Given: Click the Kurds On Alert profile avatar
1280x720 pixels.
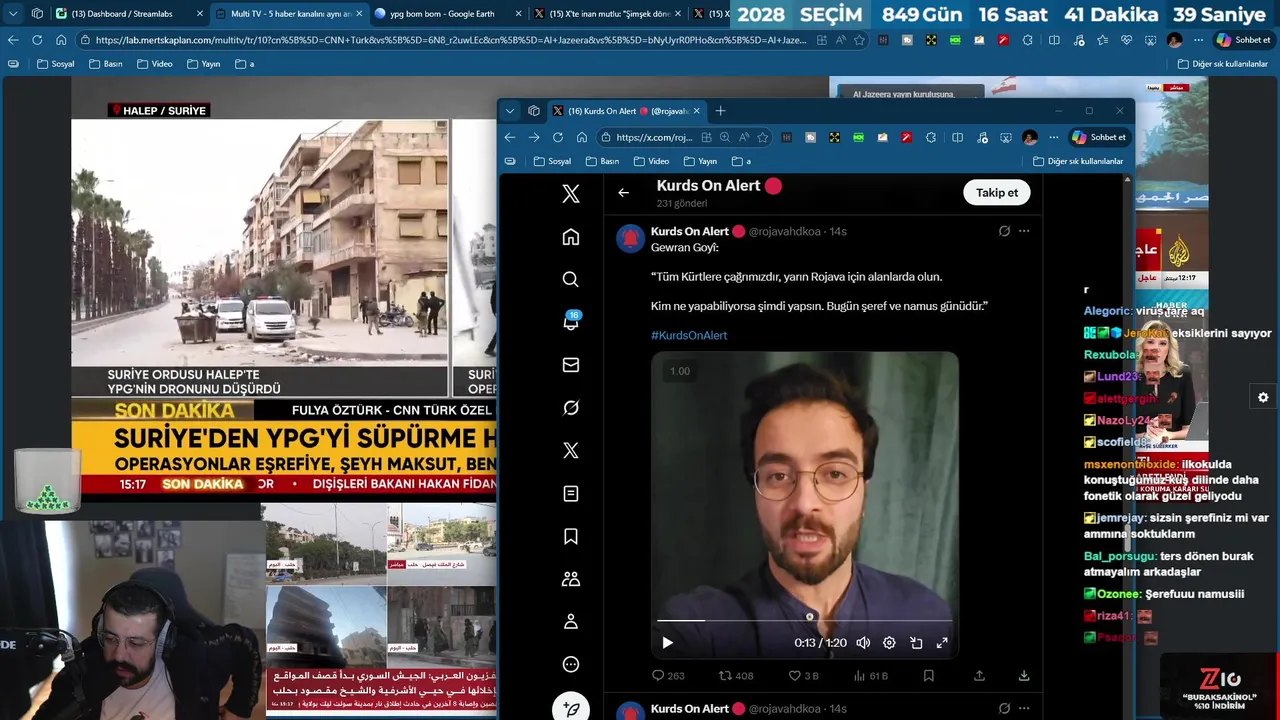Looking at the screenshot, I should pyautogui.click(x=630, y=238).
